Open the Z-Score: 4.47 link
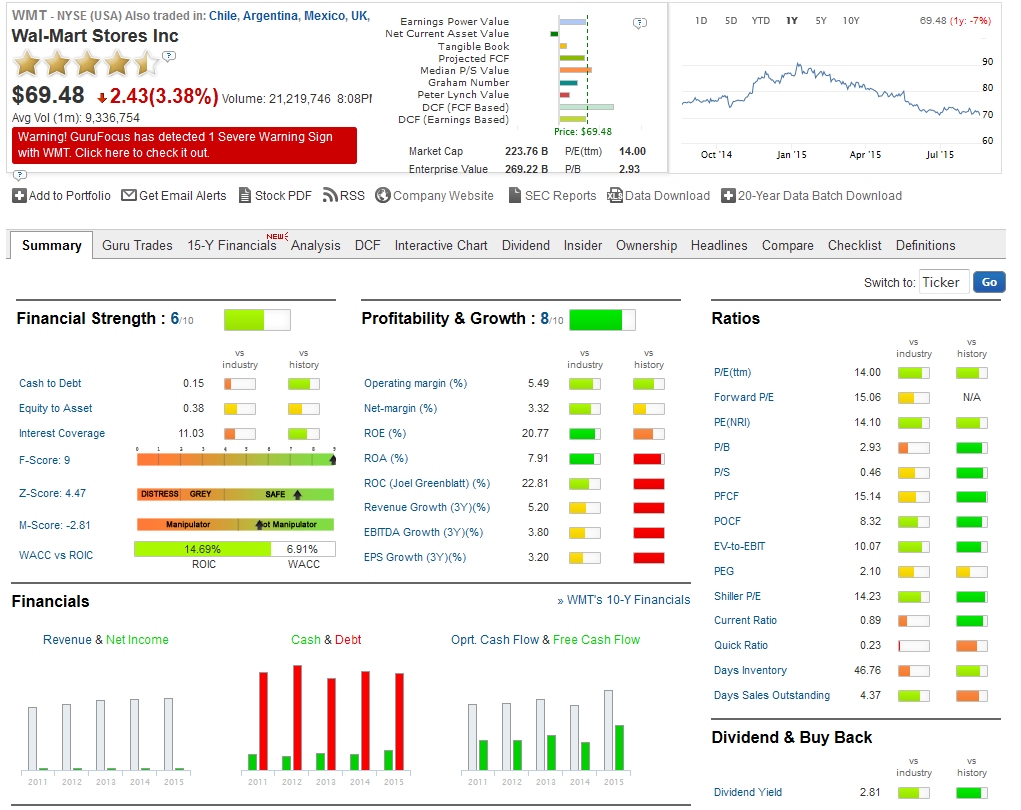 click(x=52, y=493)
